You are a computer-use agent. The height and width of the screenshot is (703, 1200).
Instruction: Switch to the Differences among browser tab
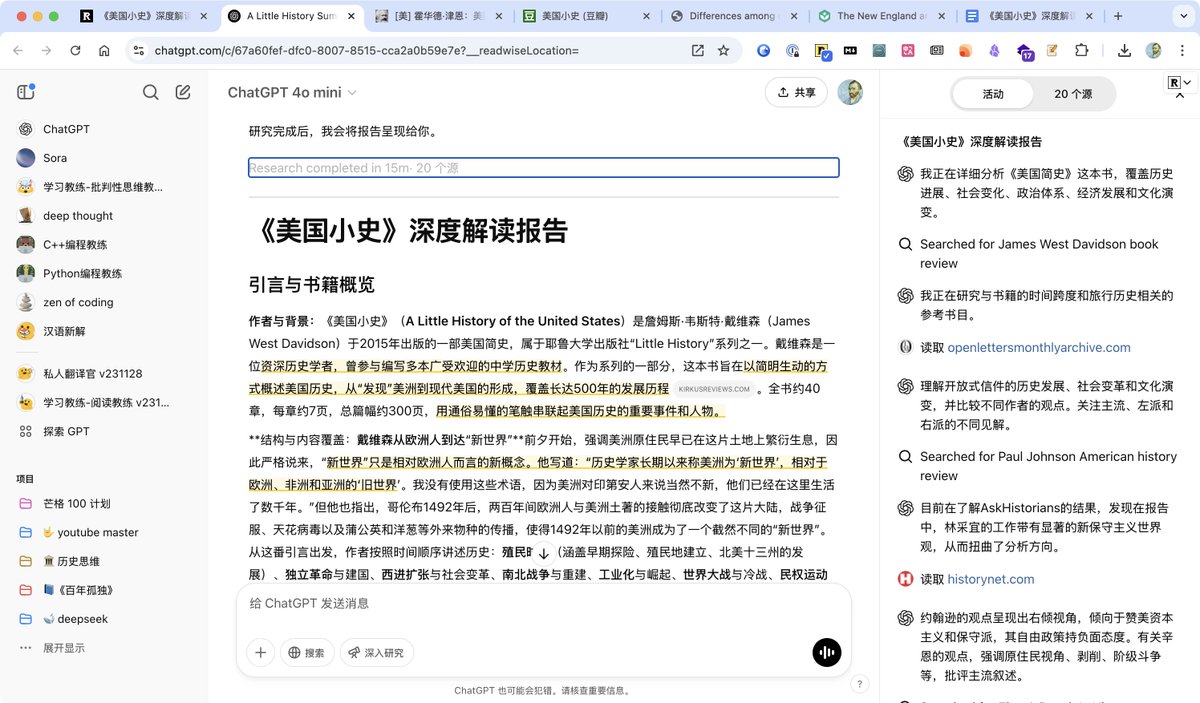tap(734, 16)
